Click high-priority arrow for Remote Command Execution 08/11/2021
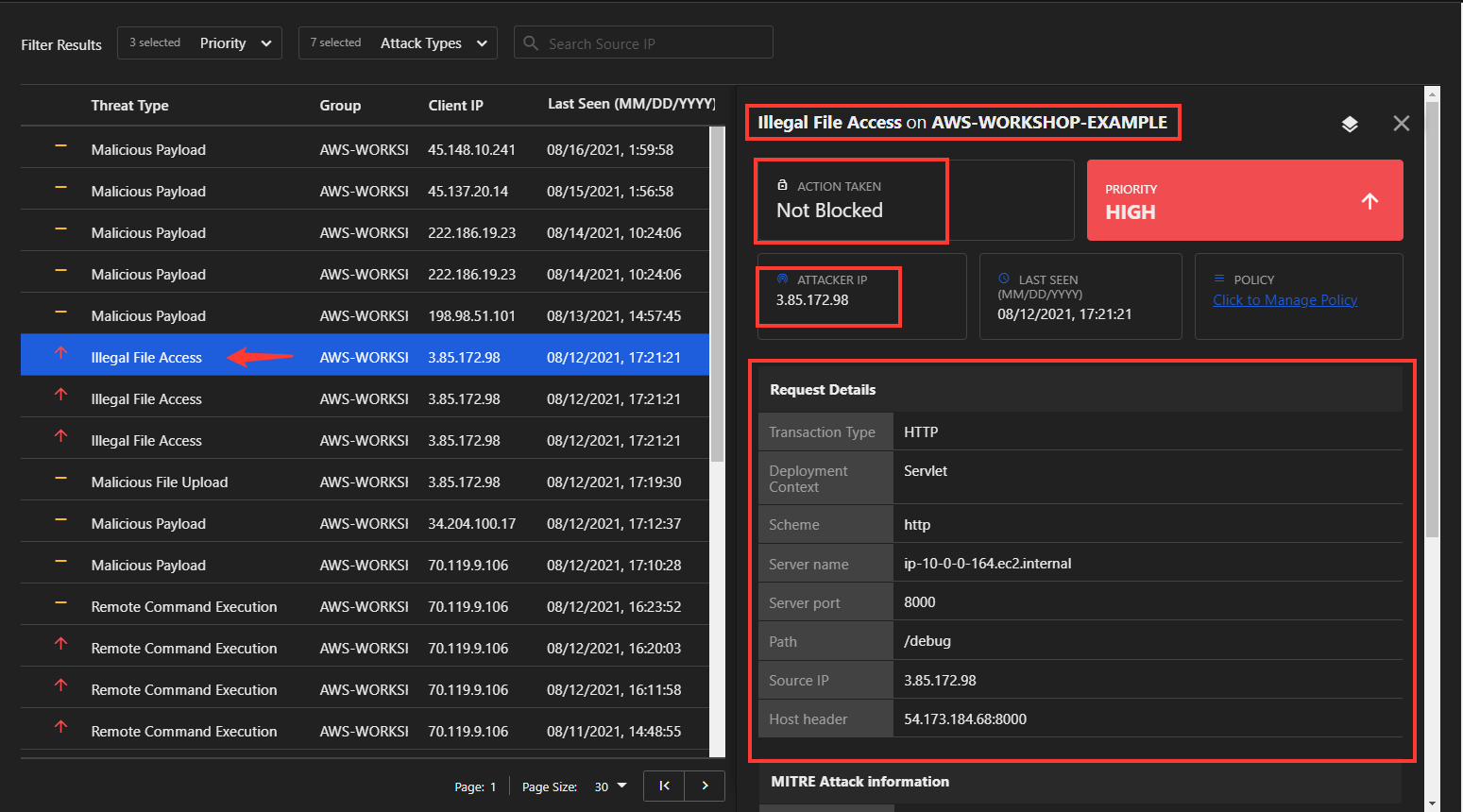 click(x=60, y=727)
